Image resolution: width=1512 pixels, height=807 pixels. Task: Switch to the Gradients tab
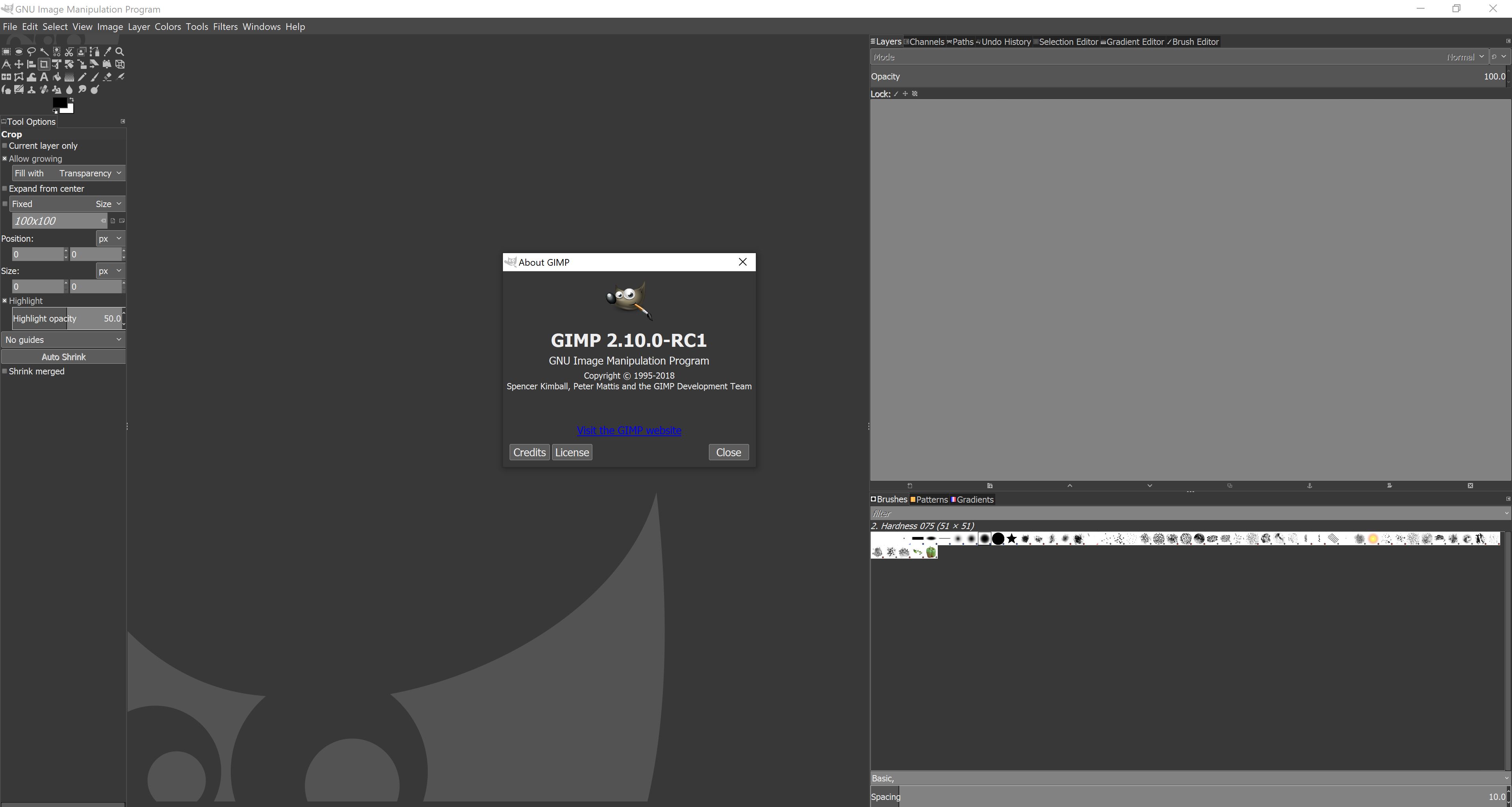[972, 500]
